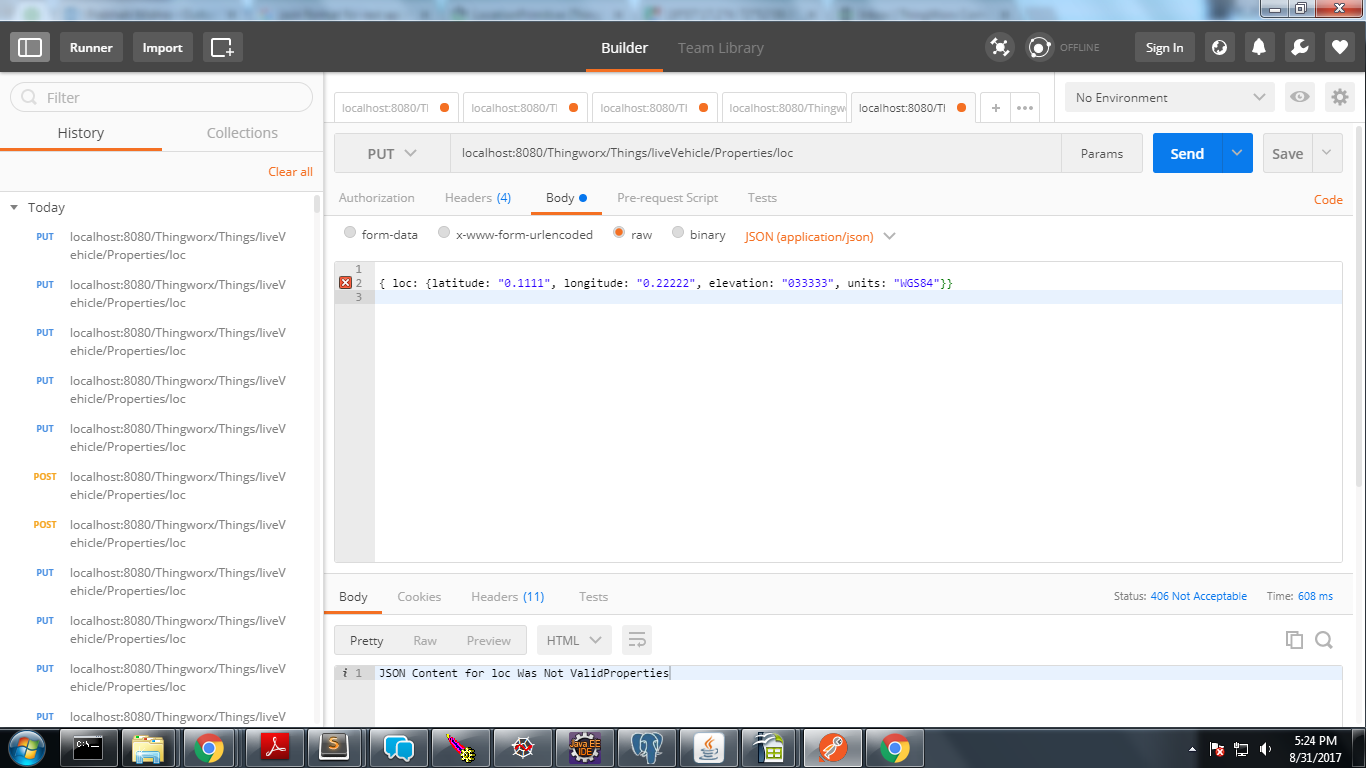Image resolution: width=1366 pixels, height=768 pixels.
Task: Open manage environments gear icon
Action: [1339, 97]
